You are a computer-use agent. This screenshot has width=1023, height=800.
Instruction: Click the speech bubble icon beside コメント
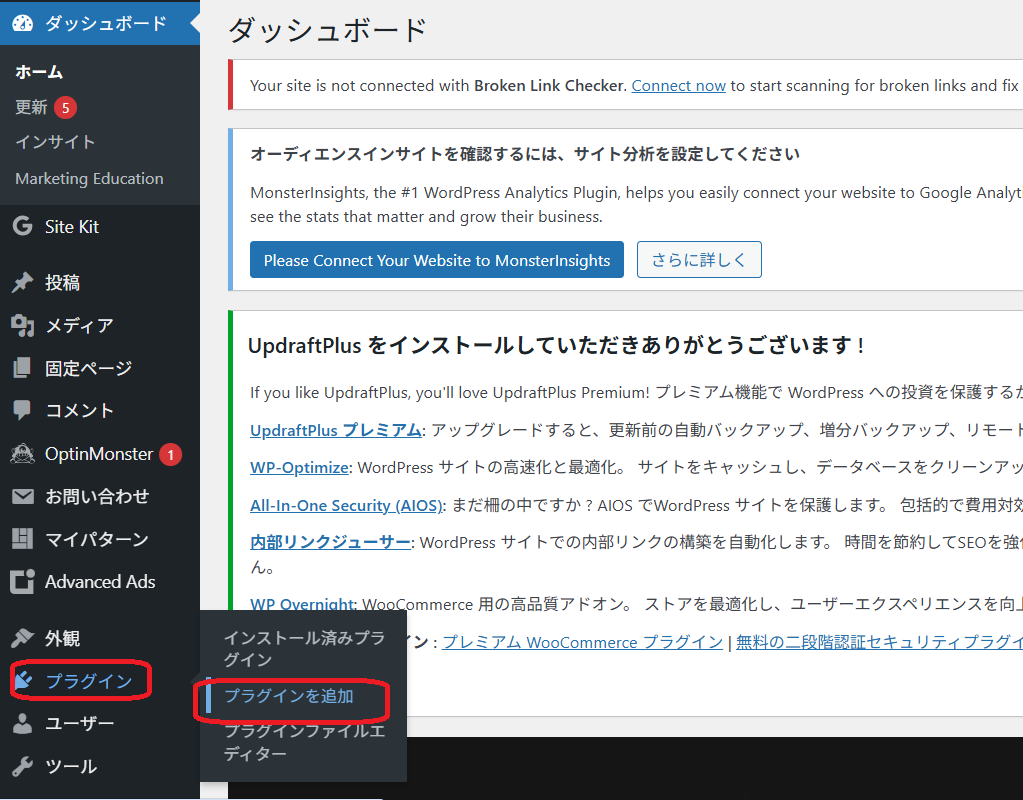[22, 410]
